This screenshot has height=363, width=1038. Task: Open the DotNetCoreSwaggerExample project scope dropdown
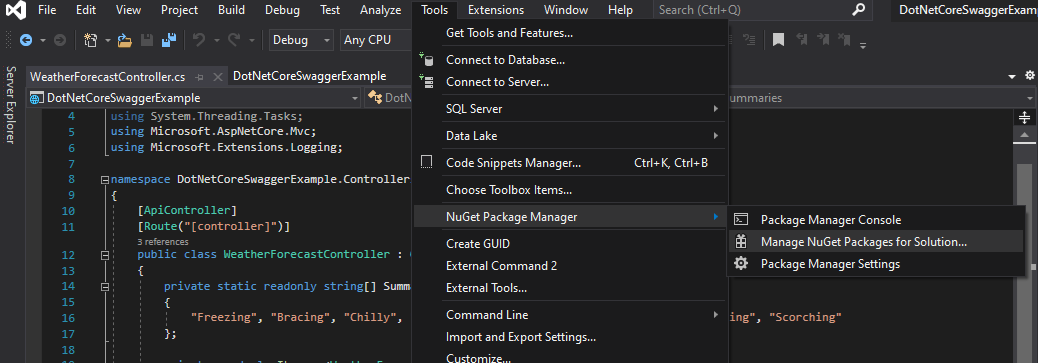[x=194, y=98]
